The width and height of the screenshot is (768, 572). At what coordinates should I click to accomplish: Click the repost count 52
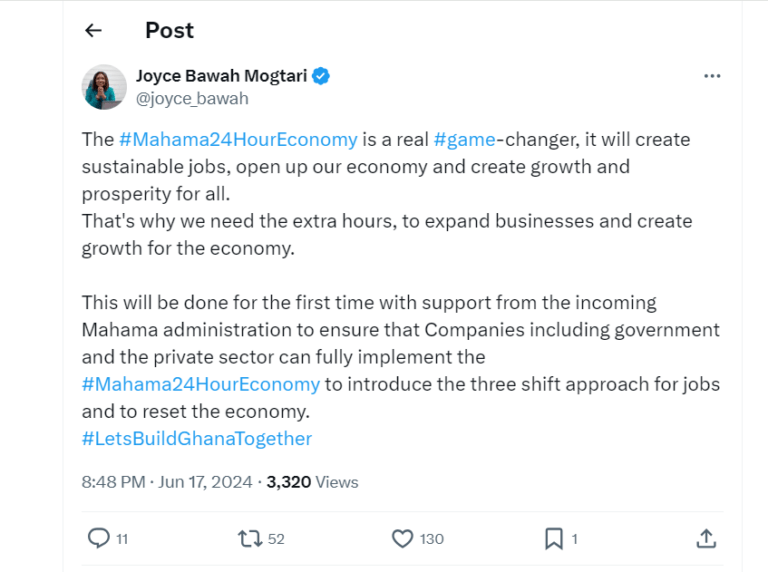276,539
